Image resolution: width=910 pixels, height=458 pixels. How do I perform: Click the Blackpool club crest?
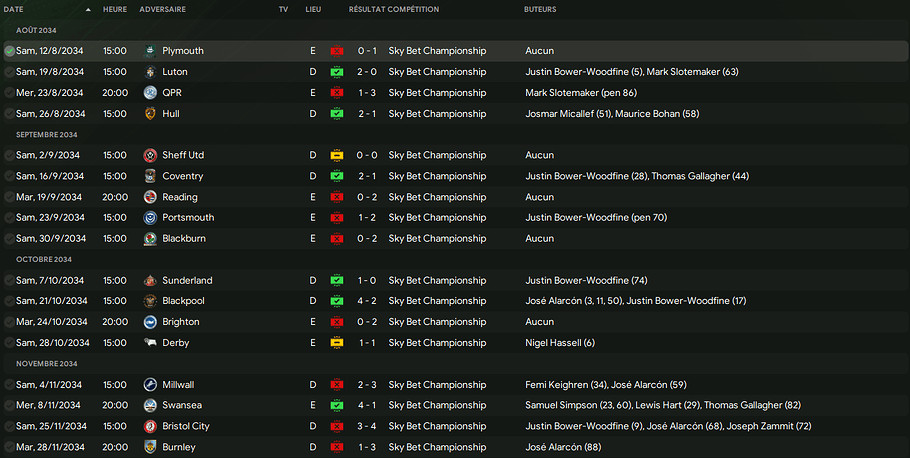point(149,301)
